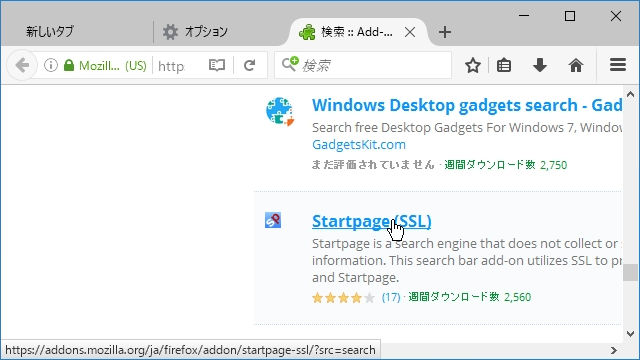Click 週間ダウンロード数 2,560 text
This screenshot has height=360, width=640.
coord(469,297)
